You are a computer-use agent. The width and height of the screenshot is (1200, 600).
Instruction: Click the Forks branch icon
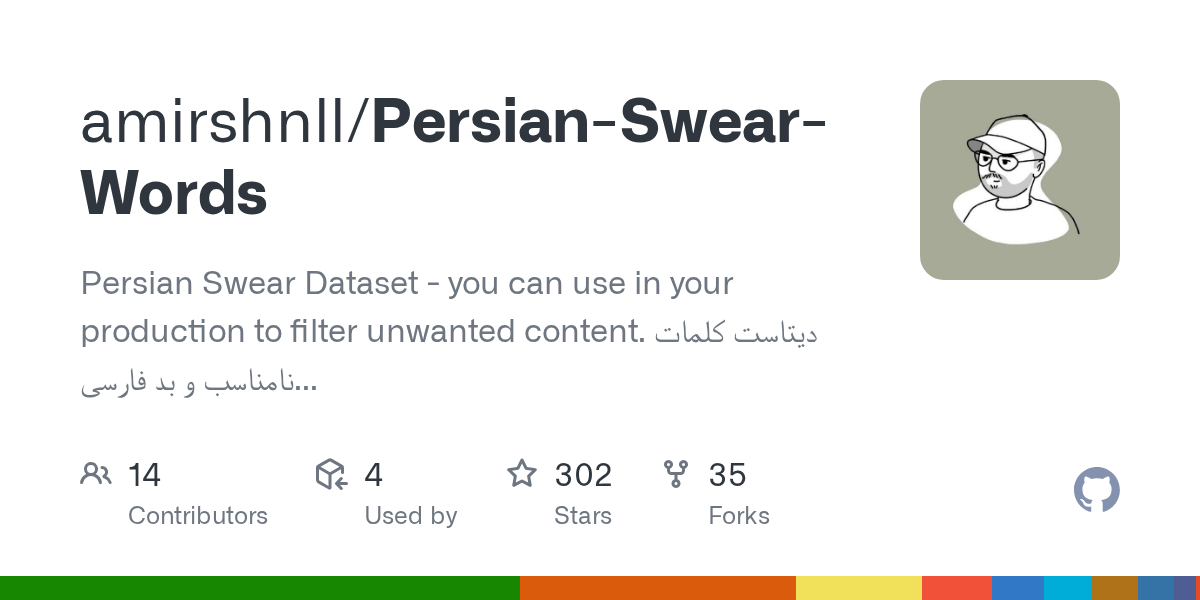[x=676, y=474]
